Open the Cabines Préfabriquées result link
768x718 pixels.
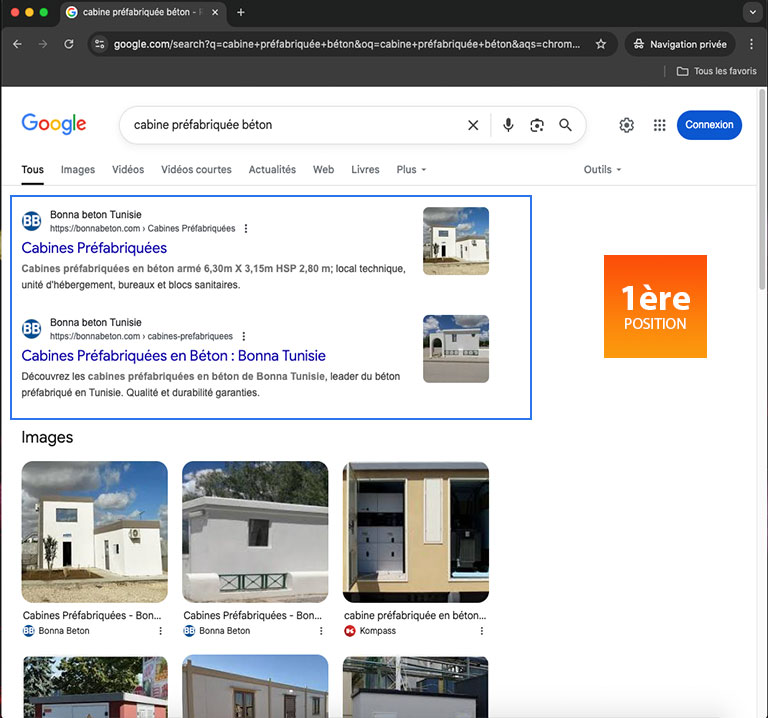[94, 248]
